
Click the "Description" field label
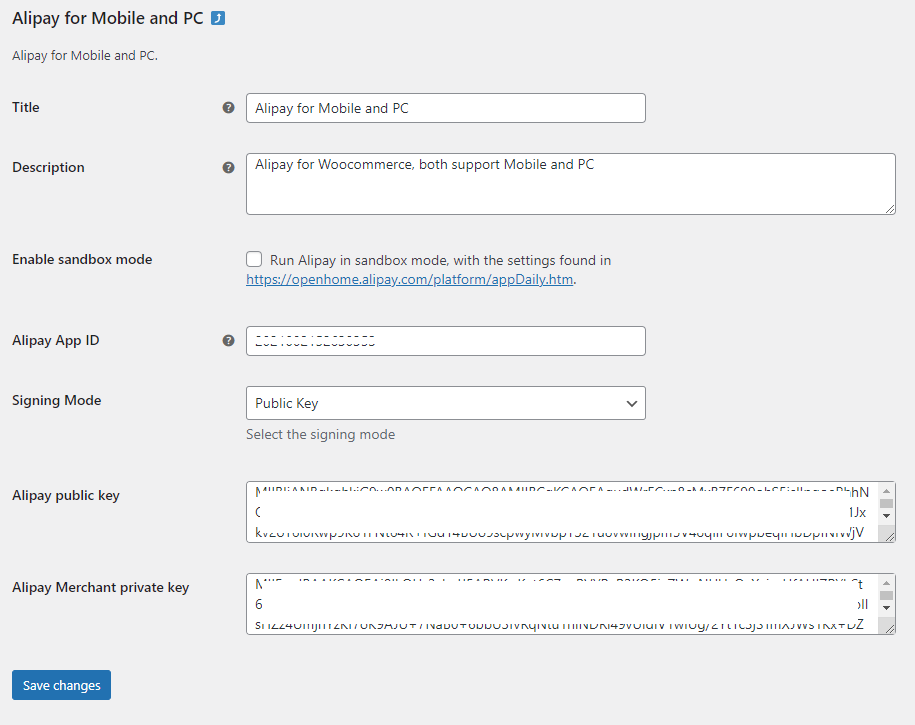[48, 168]
